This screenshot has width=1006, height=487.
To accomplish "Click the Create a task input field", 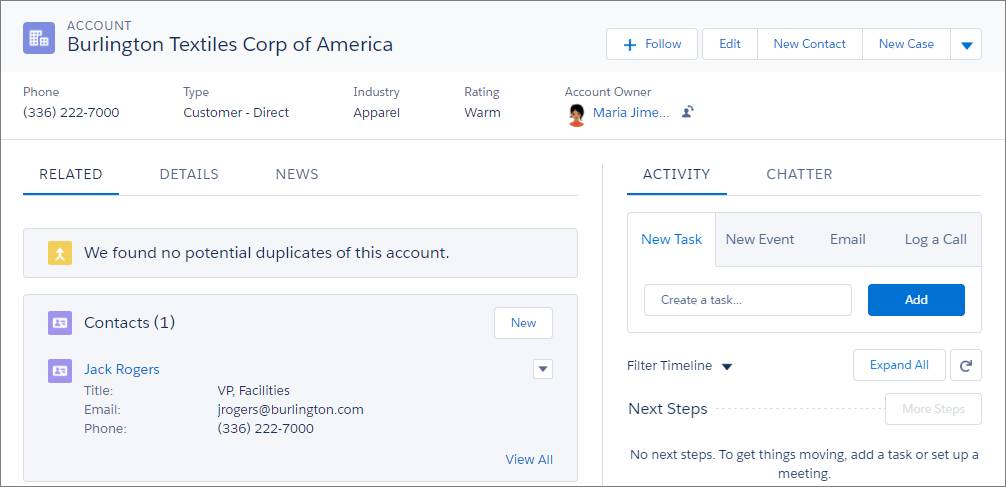I will click(748, 300).
